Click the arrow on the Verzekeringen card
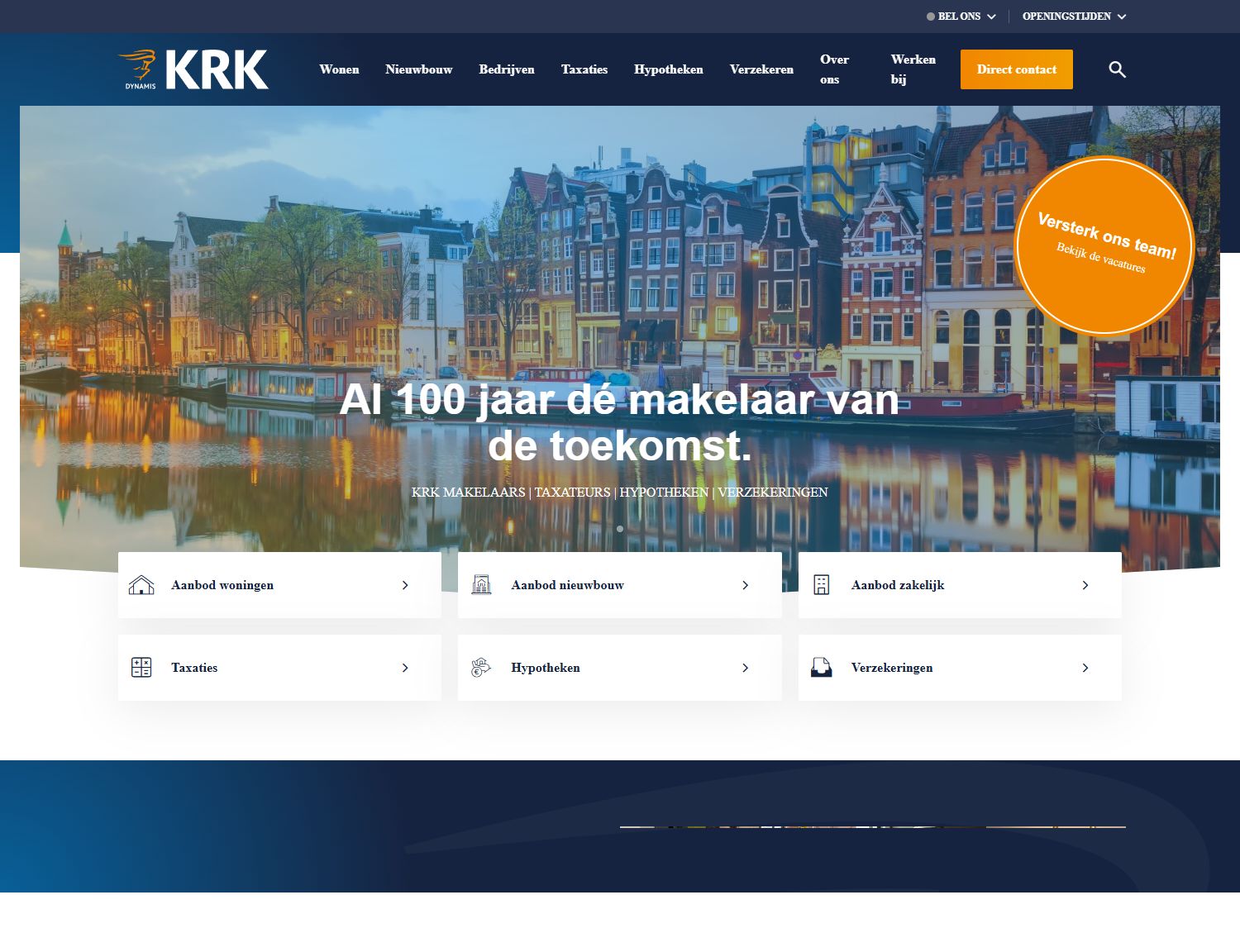Screen dimensions: 1240x952 pyautogui.click(x=1085, y=668)
